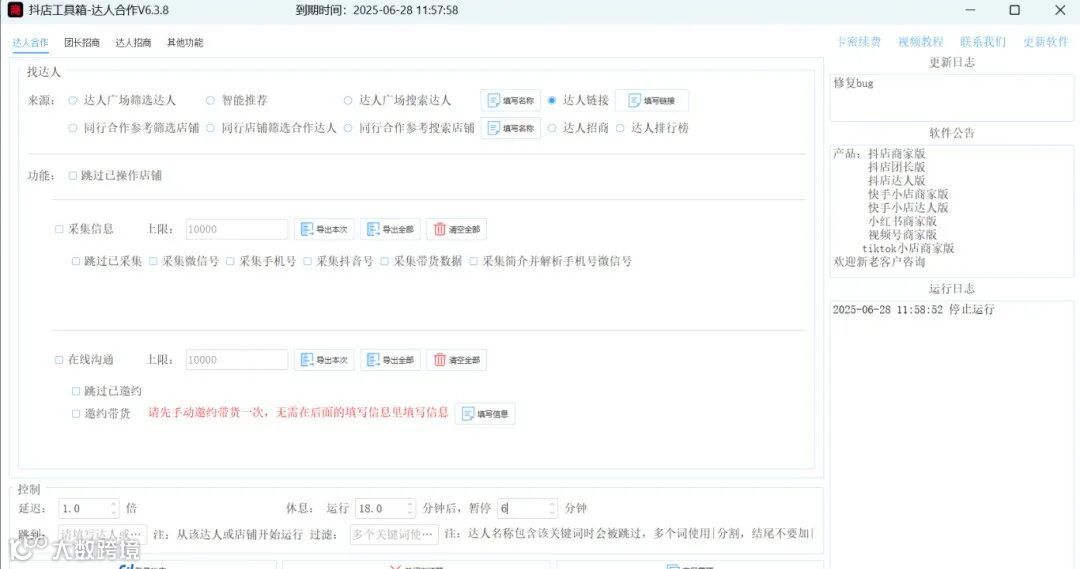Switch to the 达人招商 tab
Image resolution: width=1080 pixels, height=569 pixels.
pyautogui.click(x=133, y=43)
